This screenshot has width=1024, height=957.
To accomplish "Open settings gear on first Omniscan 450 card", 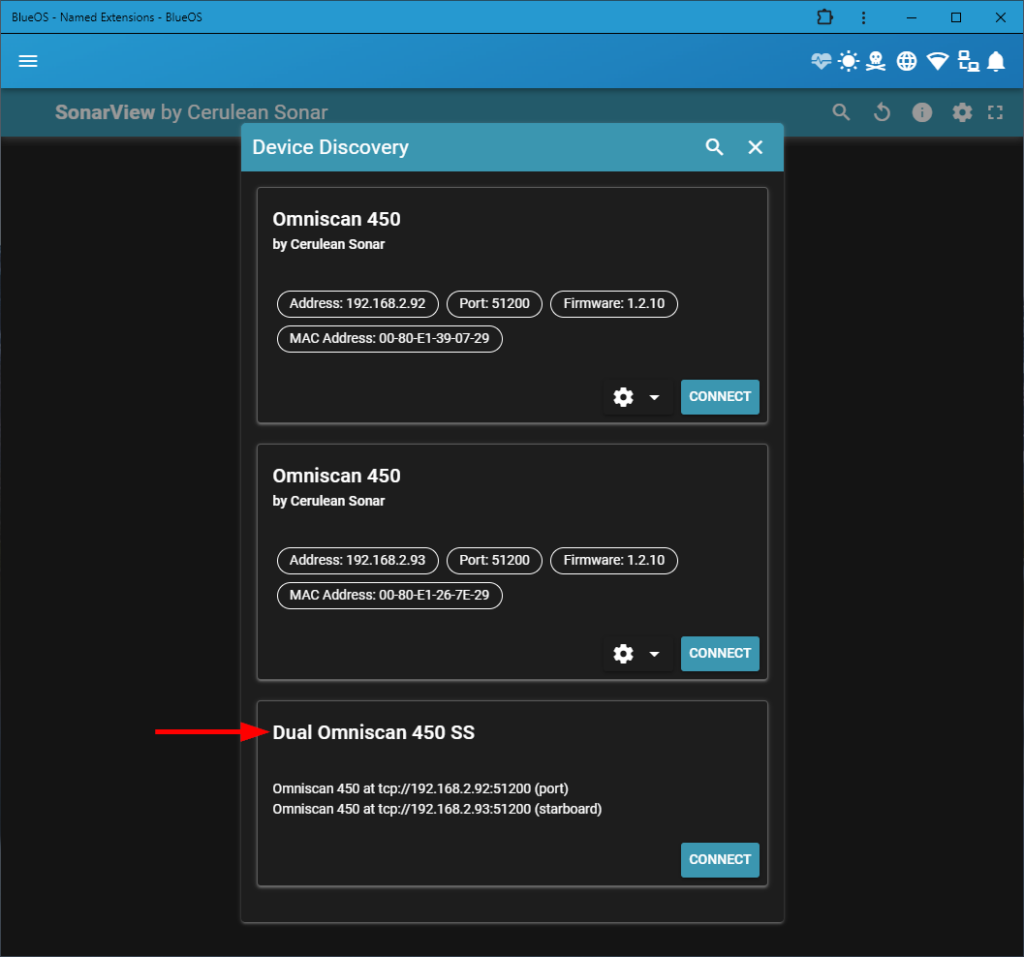I will coord(623,397).
